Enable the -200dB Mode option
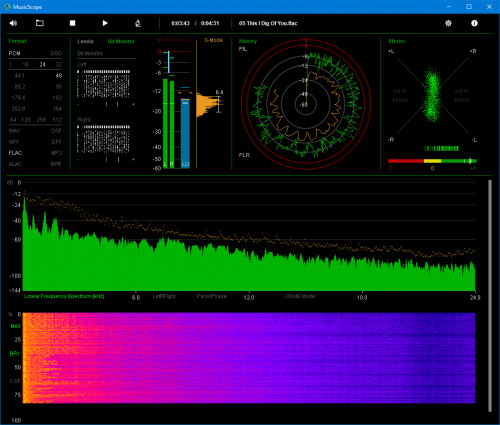This screenshot has width=500, height=425. click(299, 296)
